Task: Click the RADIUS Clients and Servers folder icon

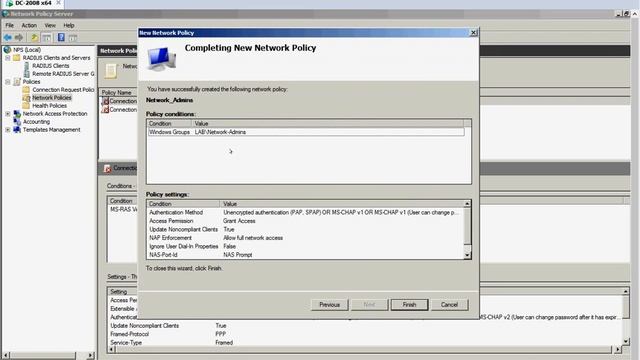Action: (x=17, y=58)
